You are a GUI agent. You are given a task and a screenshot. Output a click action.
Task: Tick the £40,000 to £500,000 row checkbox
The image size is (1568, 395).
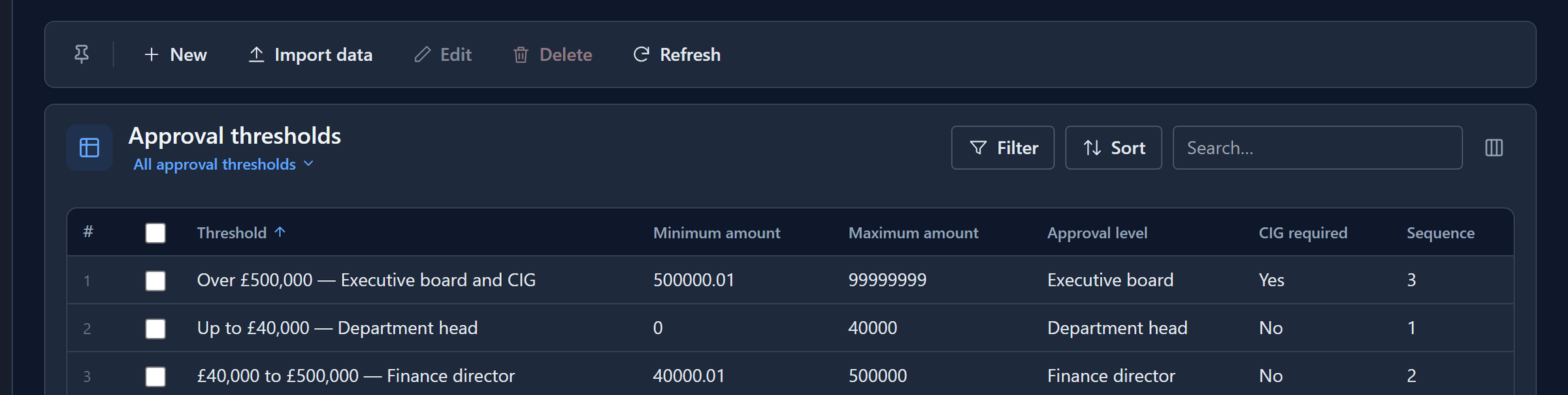pyautogui.click(x=155, y=376)
